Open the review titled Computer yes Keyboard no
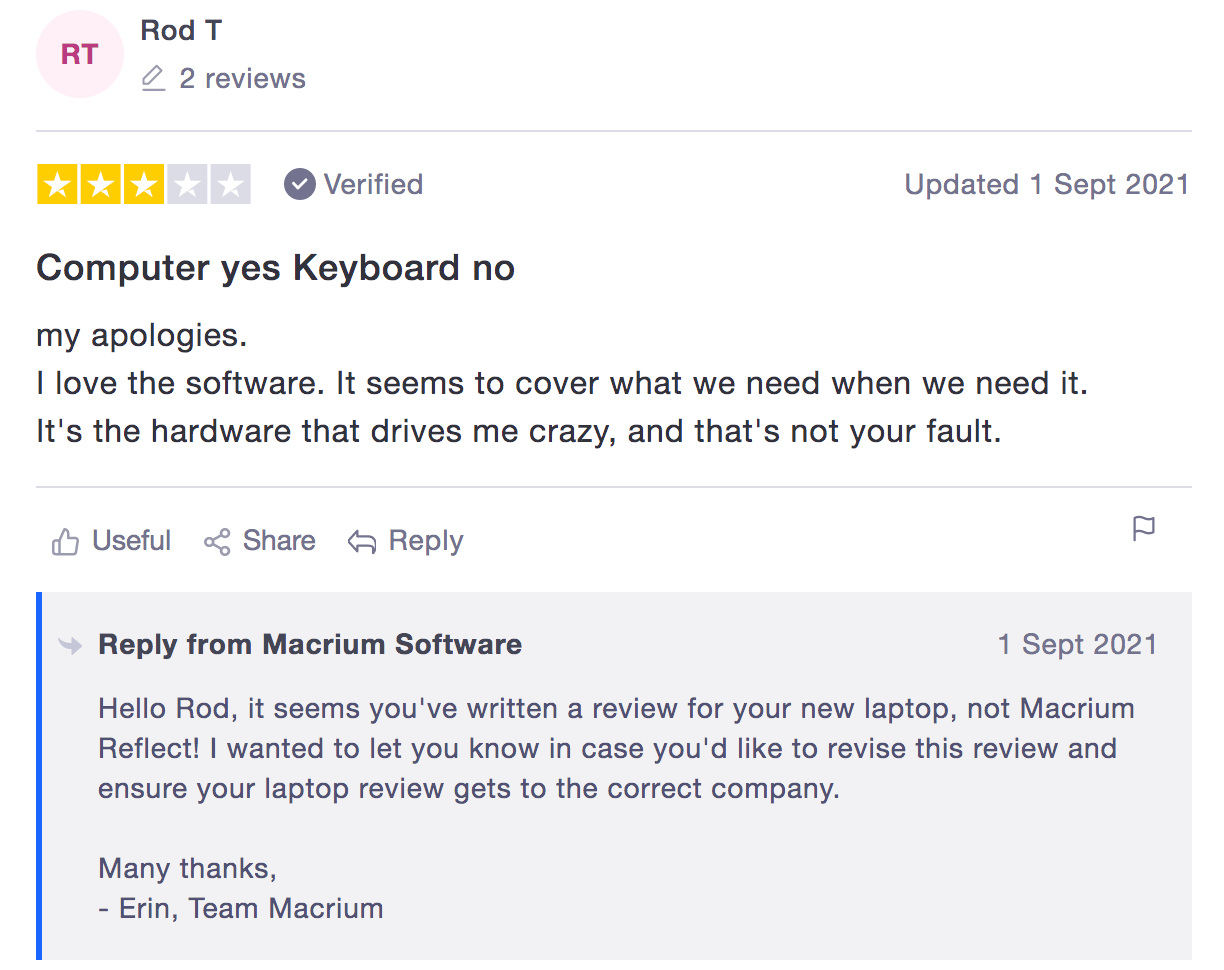 tap(275, 268)
